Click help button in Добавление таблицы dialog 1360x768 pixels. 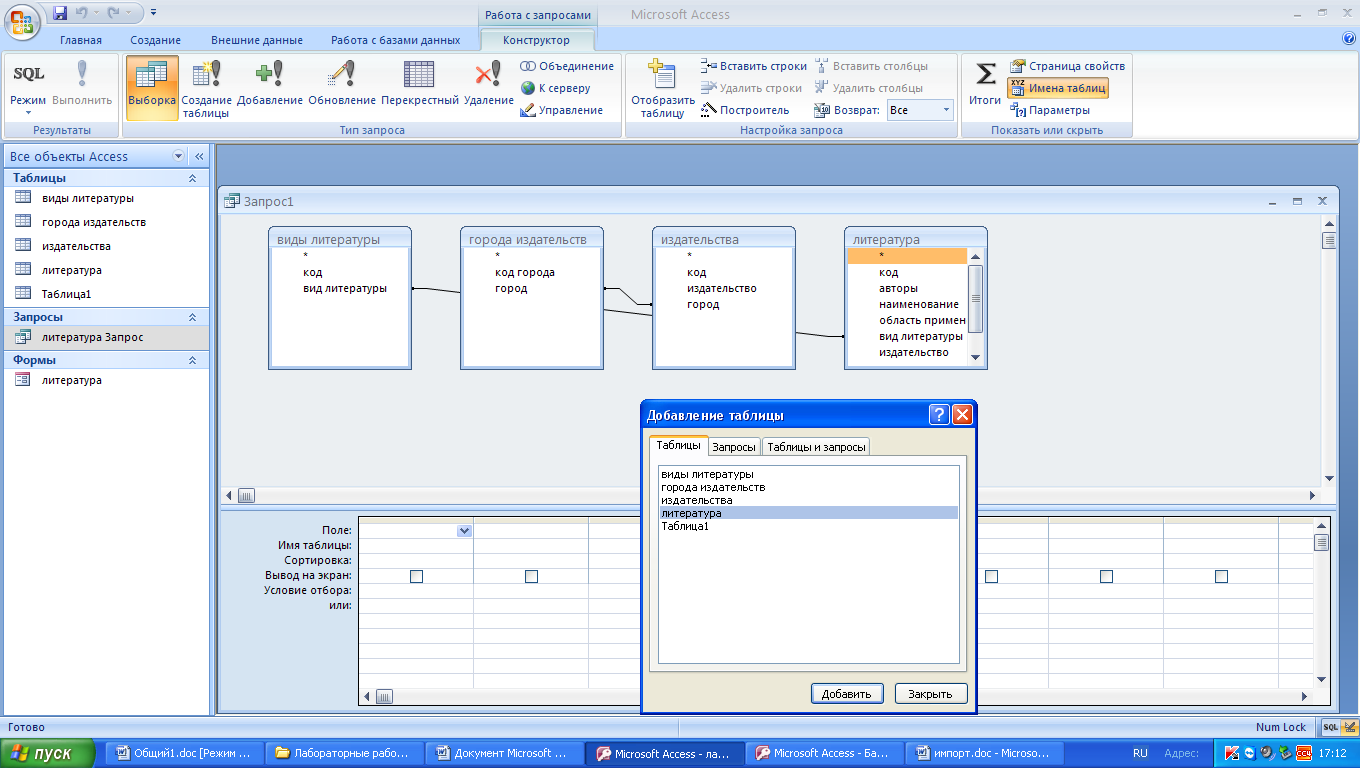tap(939, 415)
